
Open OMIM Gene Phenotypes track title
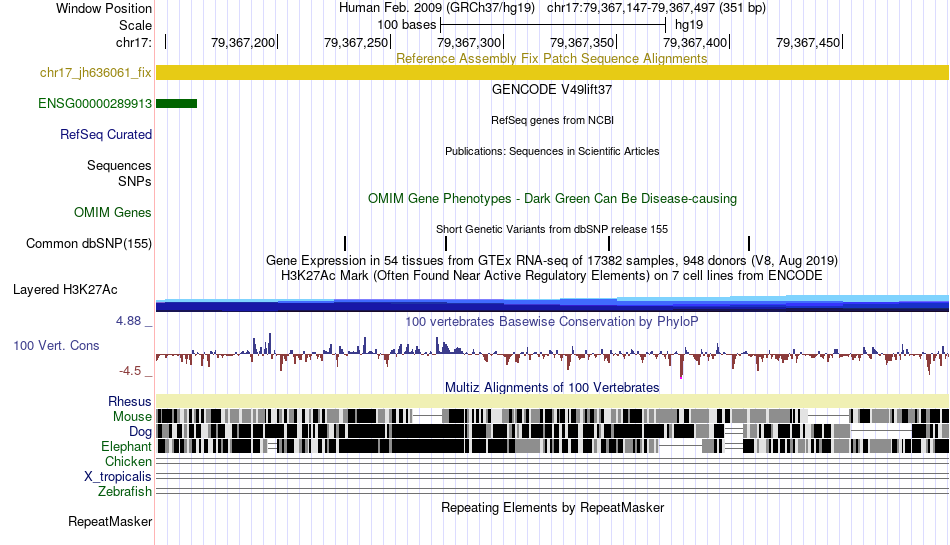pyautogui.click(x=552, y=199)
